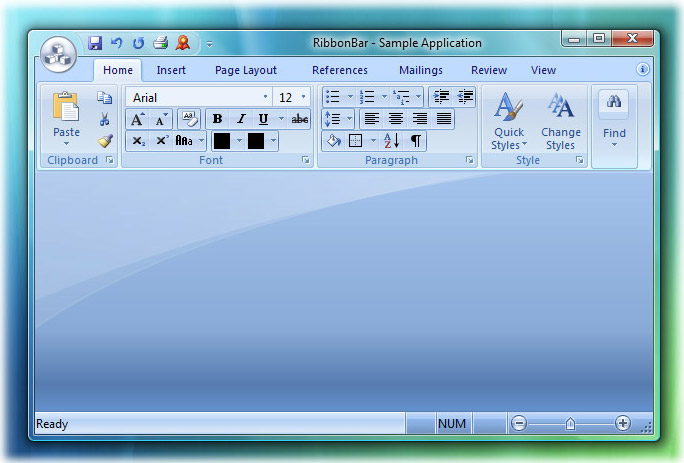Viewport: 684px width, 463px height.
Task: Open the Paragraph group dialog launcher
Action: [x=470, y=160]
